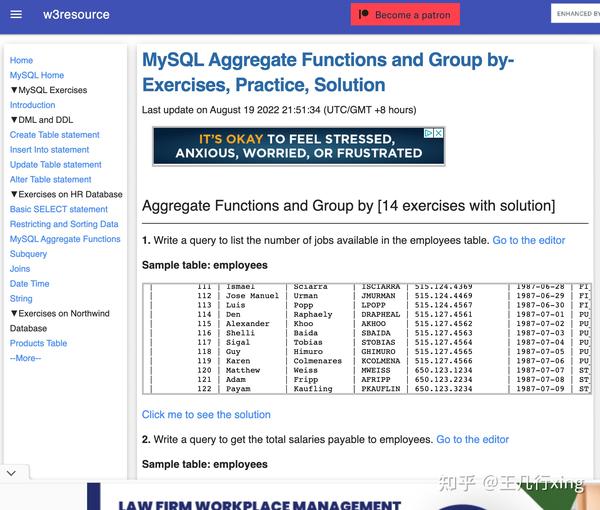The width and height of the screenshot is (600, 510).
Task: Open the --More-- sidebar link
Action: click(x=25, y=358)
